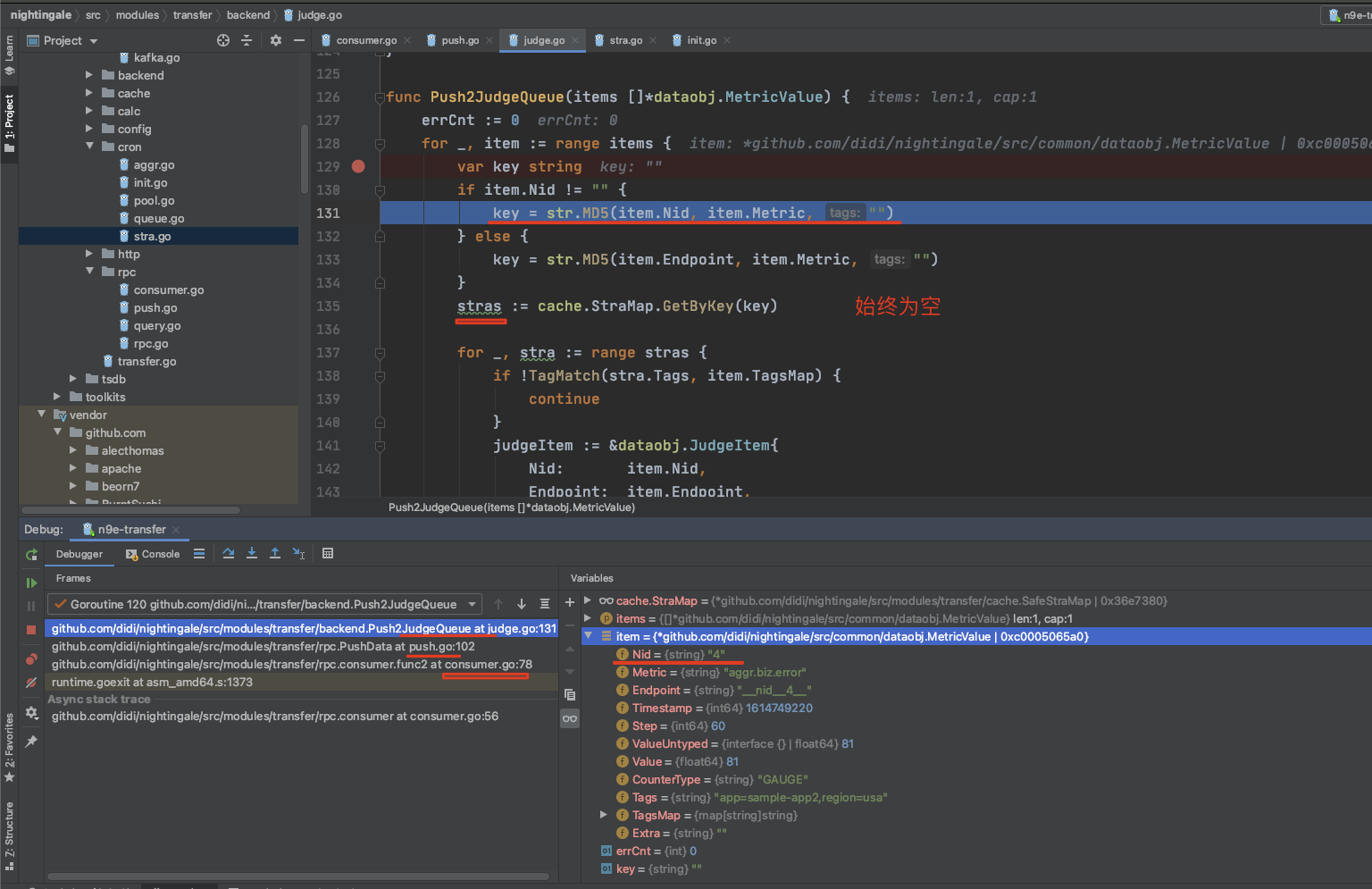Screen dimensions: 1372x889
Task: Click Step Over in debug toolbar
Action: pos(229,554)
